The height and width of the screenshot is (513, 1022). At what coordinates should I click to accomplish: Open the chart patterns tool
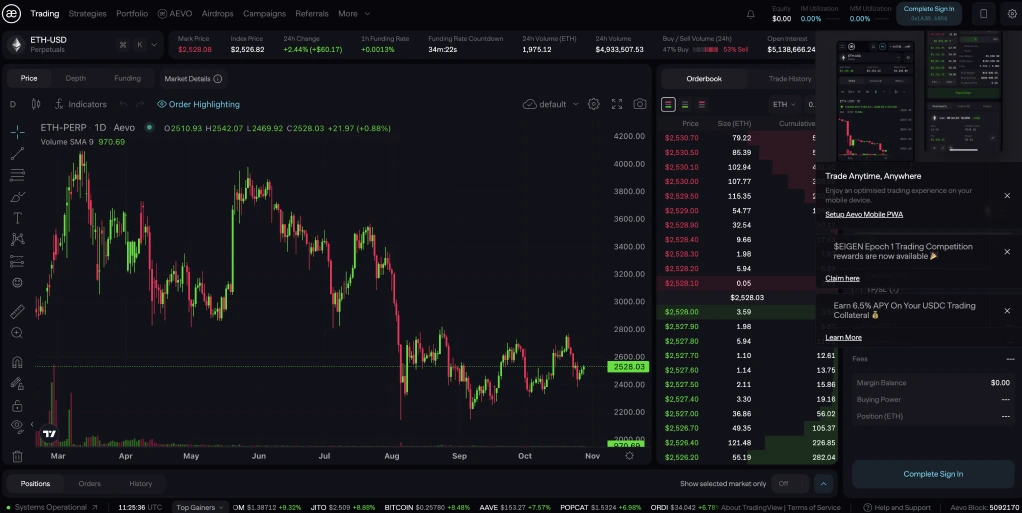pos(18,239)
